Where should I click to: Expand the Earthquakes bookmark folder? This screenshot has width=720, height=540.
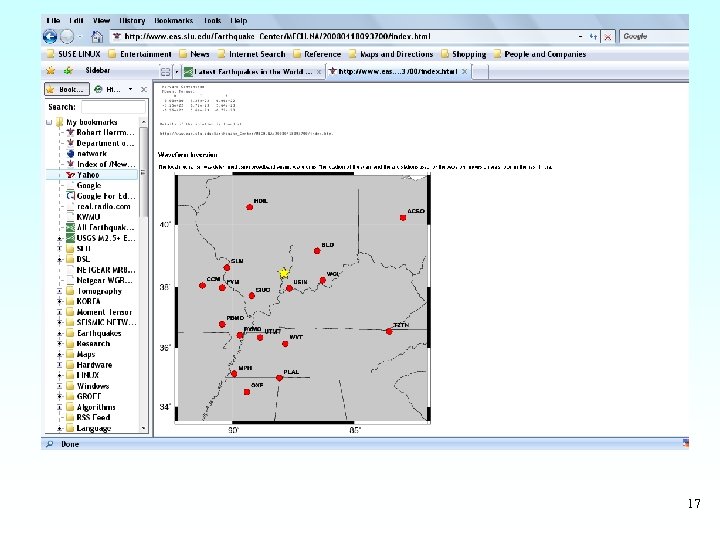point(60,333)
